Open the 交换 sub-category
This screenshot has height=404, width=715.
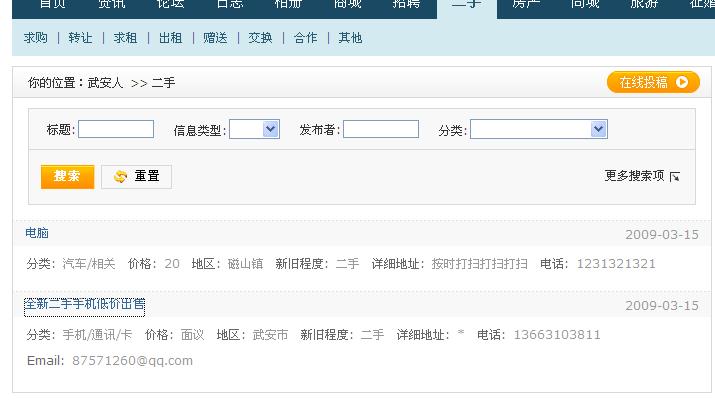coord(260,38)
